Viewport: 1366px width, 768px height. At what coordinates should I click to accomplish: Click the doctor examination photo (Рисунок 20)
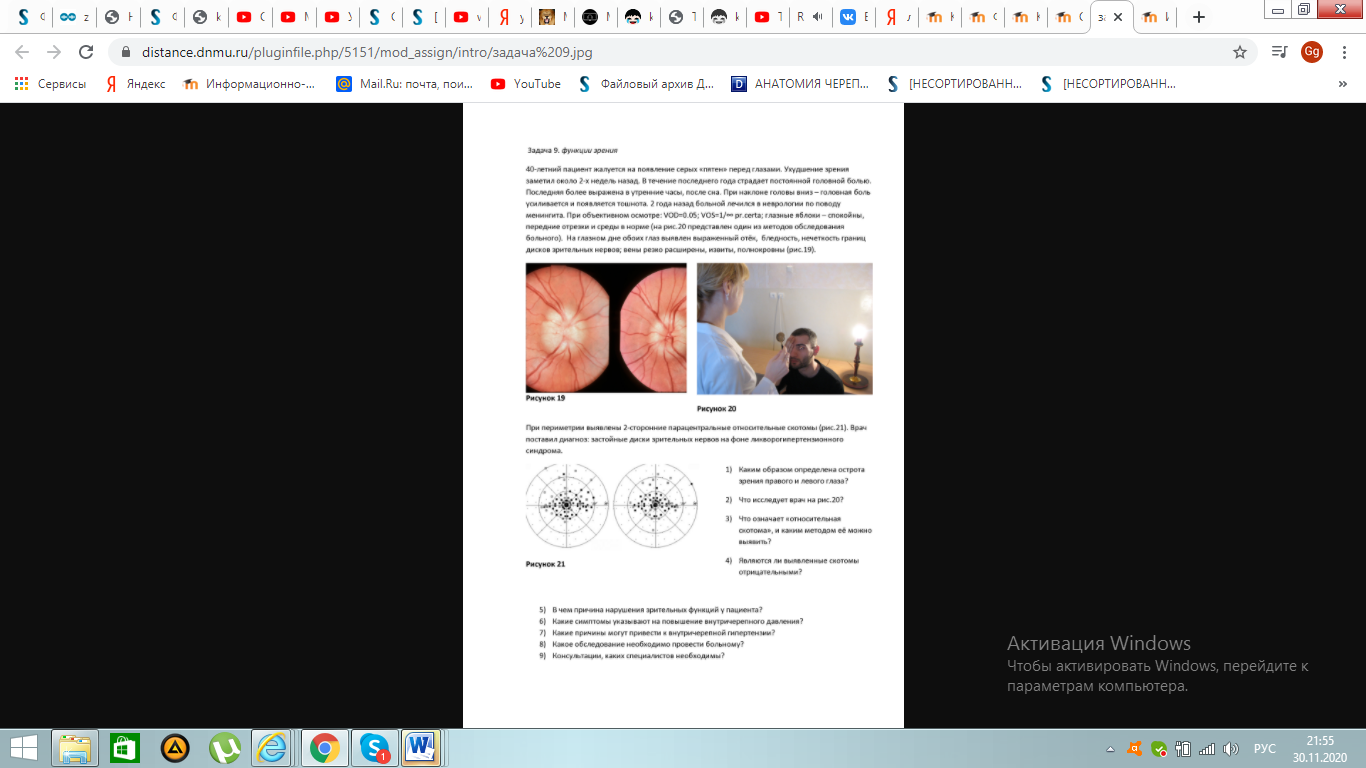click(784, 328)
